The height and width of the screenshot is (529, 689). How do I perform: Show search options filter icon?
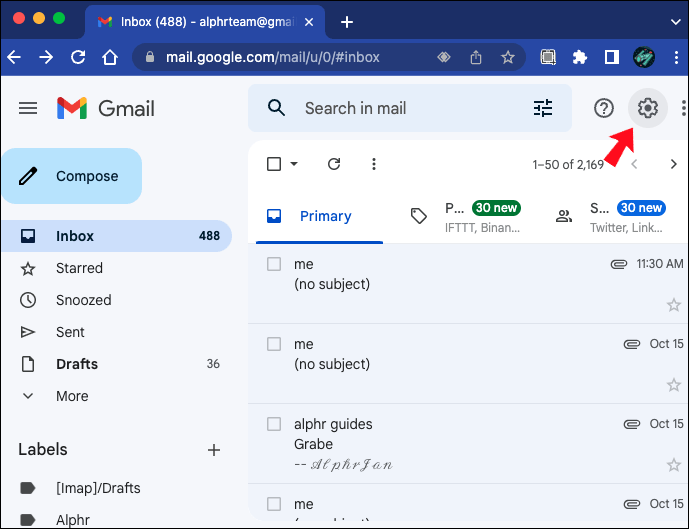[543, 108]
